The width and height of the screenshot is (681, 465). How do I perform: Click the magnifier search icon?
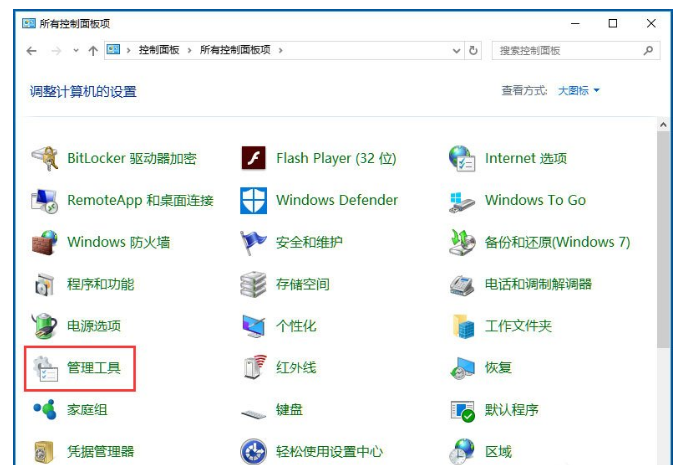[648, 50]
